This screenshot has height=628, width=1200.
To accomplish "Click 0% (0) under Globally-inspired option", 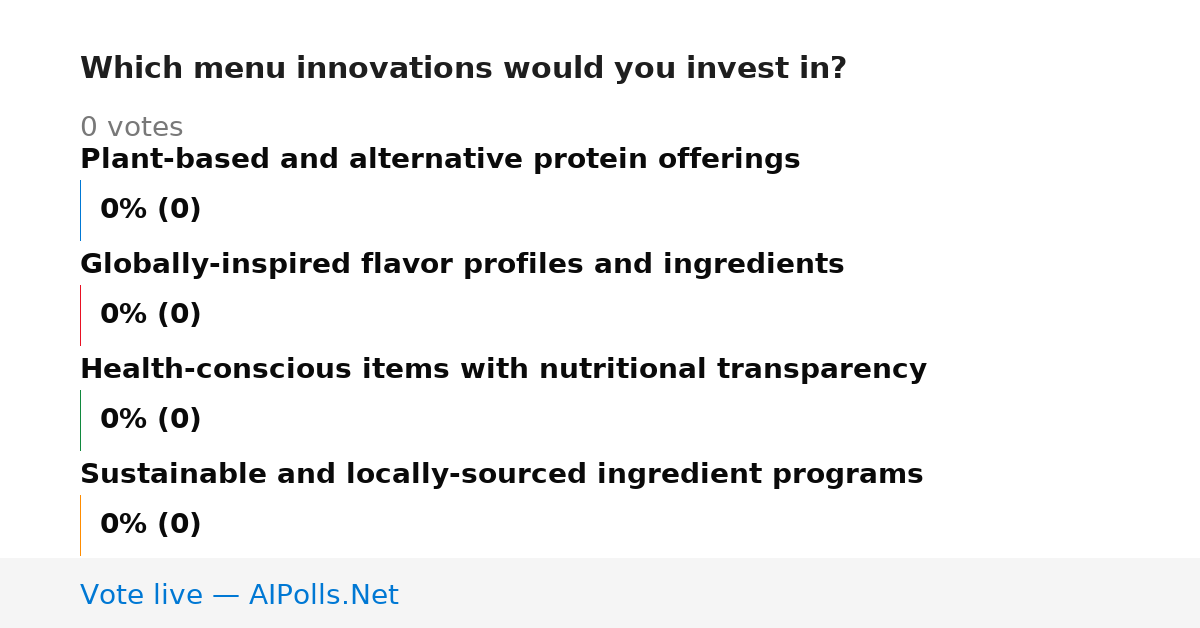I will click(151, 315).
